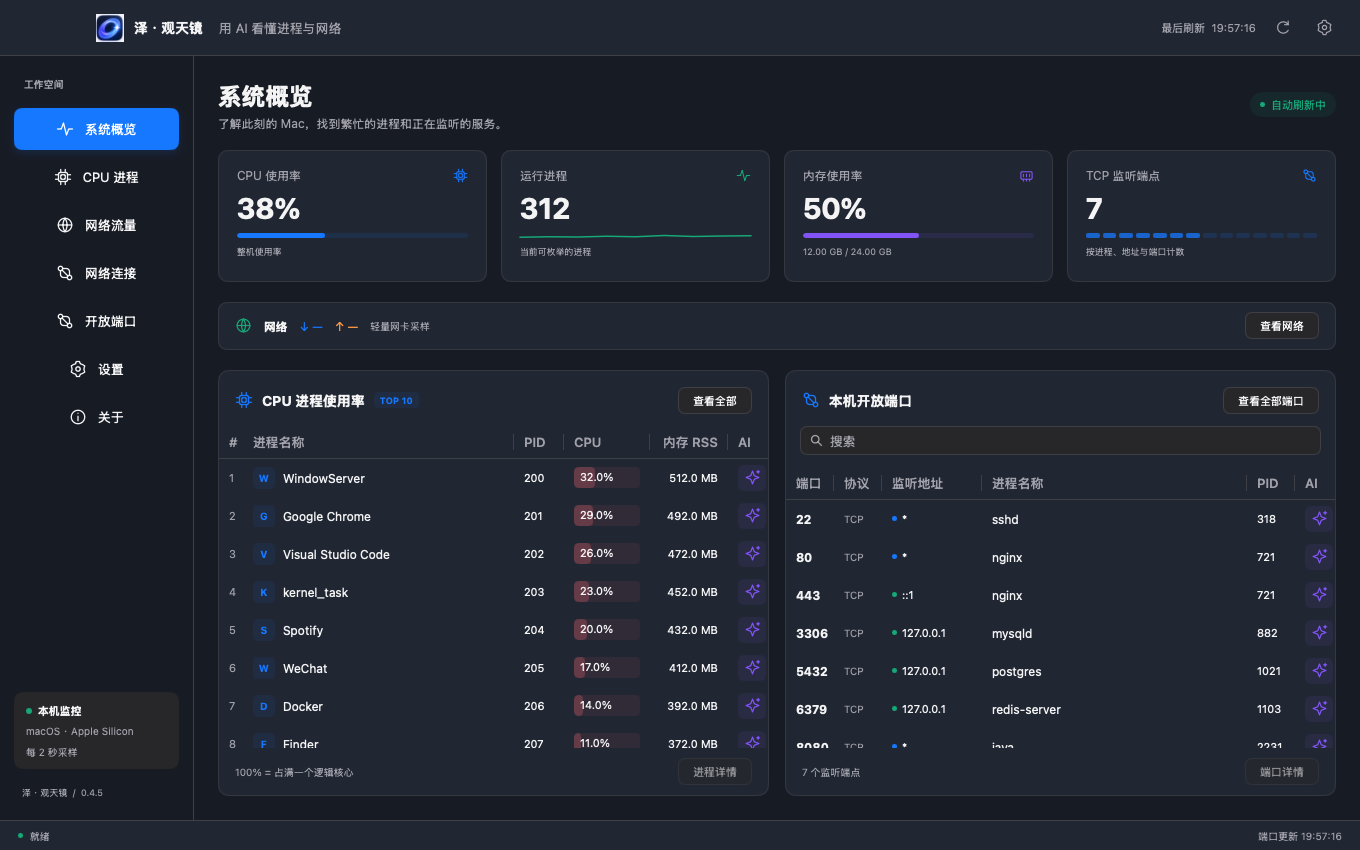
Task: Click the CPU chip icon in CPU 使用率 card
Action: point(460,175)
